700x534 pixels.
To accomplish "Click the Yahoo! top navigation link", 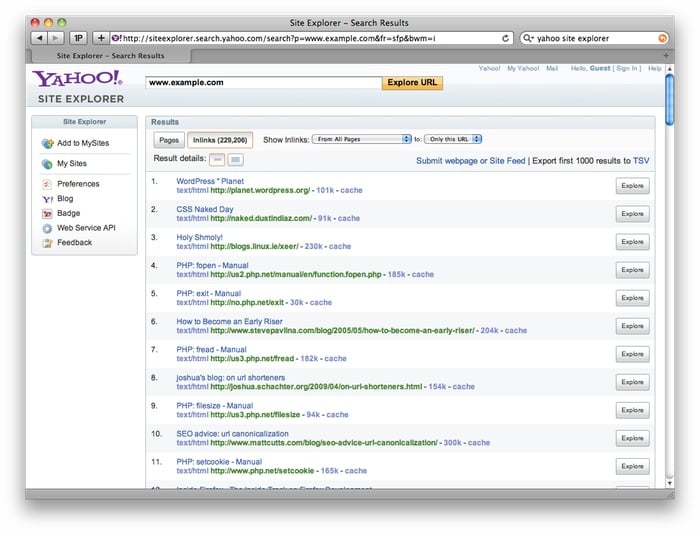I will [489, 68].
